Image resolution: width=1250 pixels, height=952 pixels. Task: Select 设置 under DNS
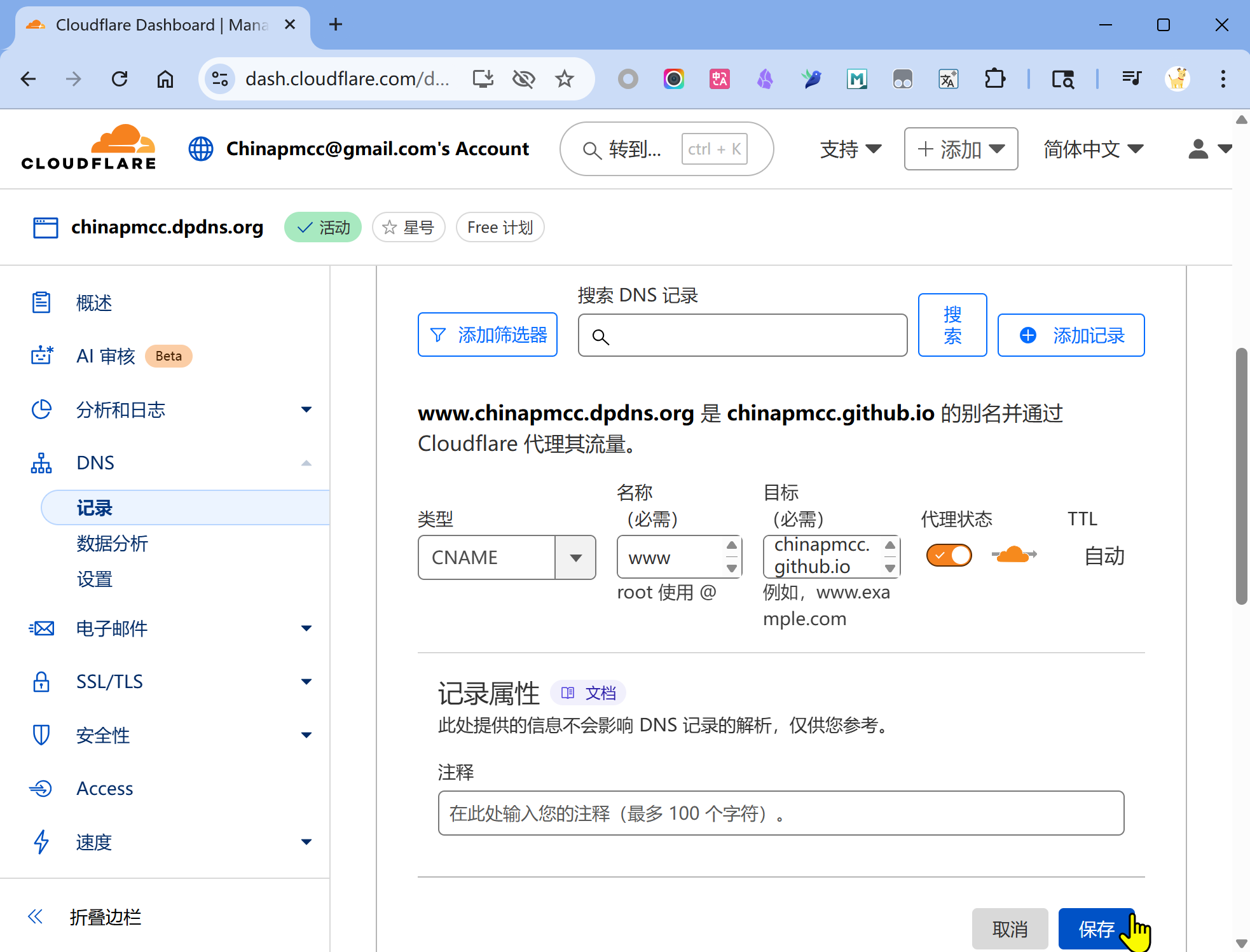pos(95,579)
